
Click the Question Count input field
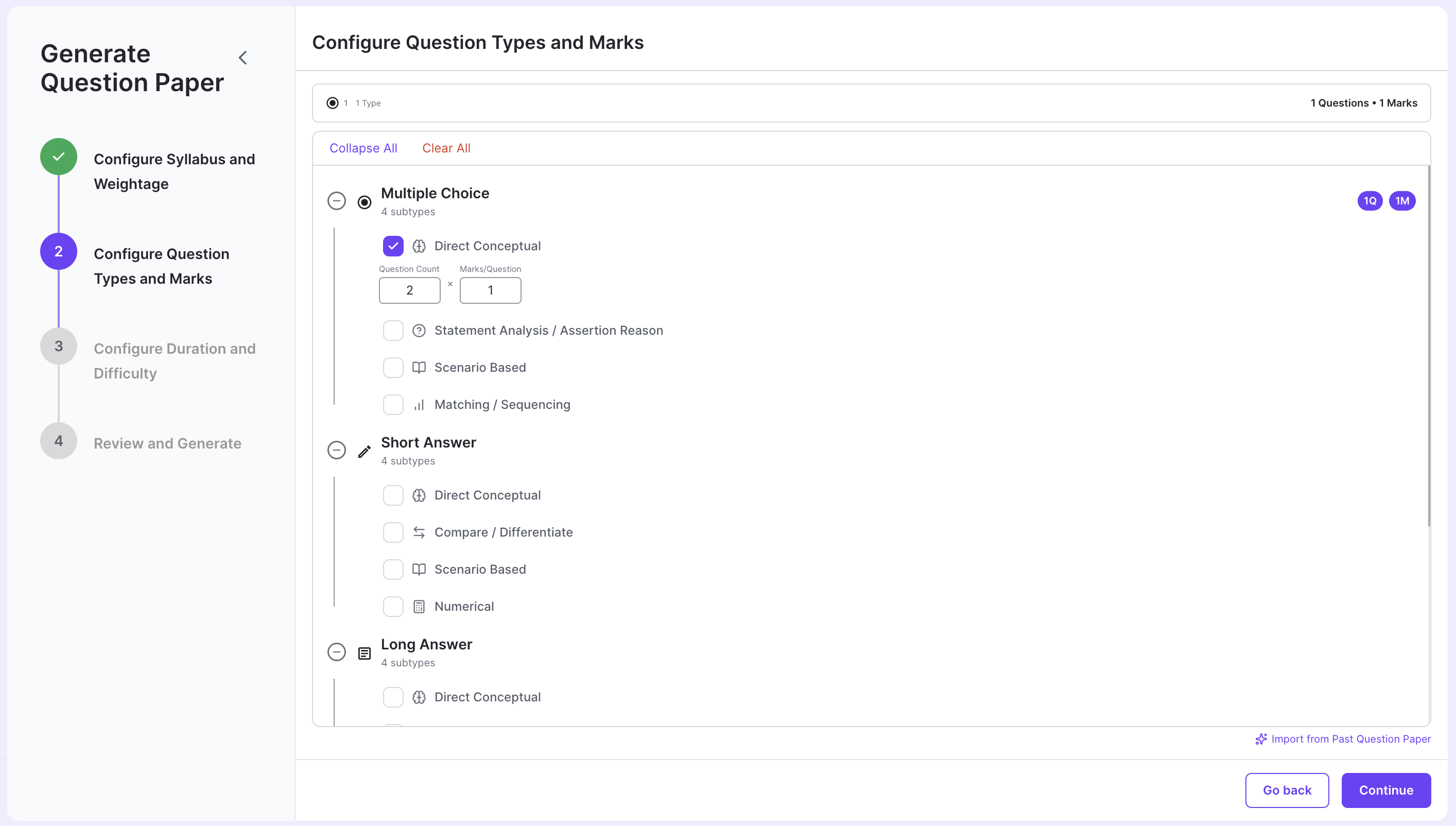pos(409,290)
